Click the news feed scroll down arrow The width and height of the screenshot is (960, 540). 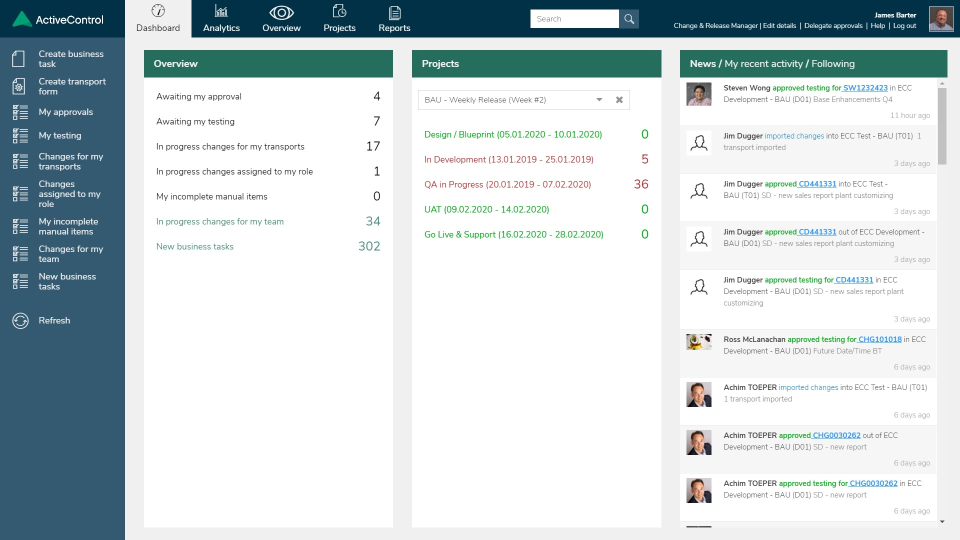942,522
